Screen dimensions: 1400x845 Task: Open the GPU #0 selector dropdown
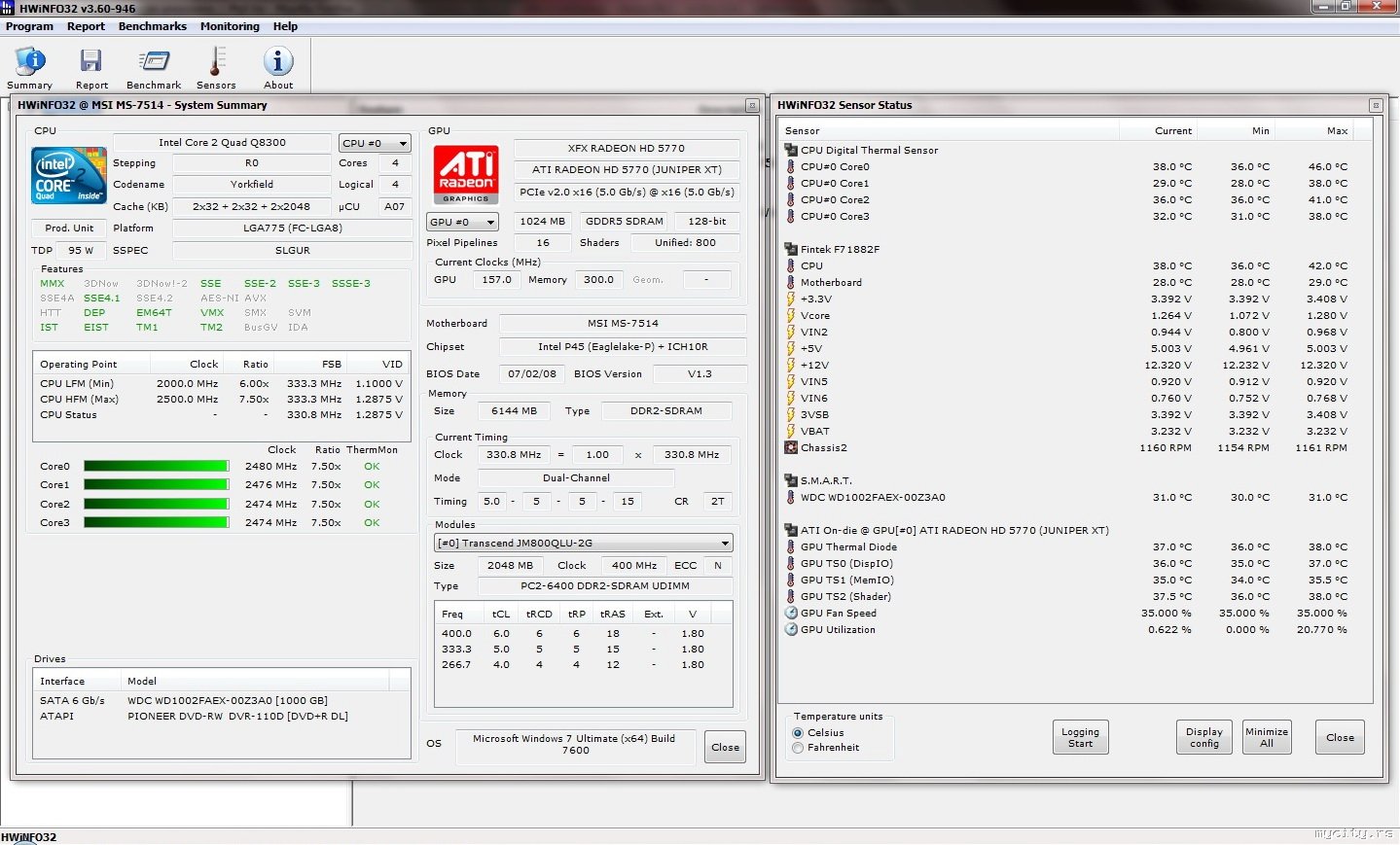pyautogui.click(x=463, y=222)
